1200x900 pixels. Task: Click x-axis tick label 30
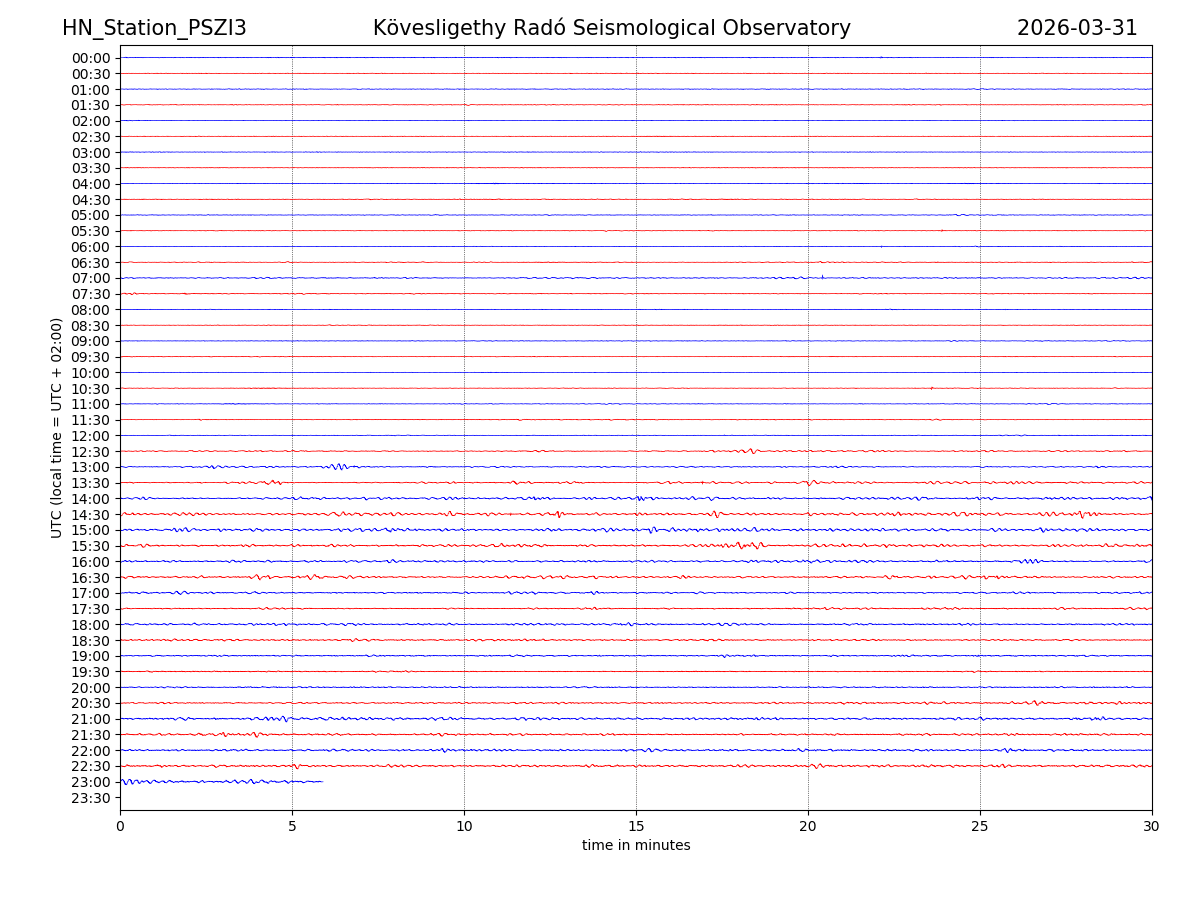(x=1152, y=826)
